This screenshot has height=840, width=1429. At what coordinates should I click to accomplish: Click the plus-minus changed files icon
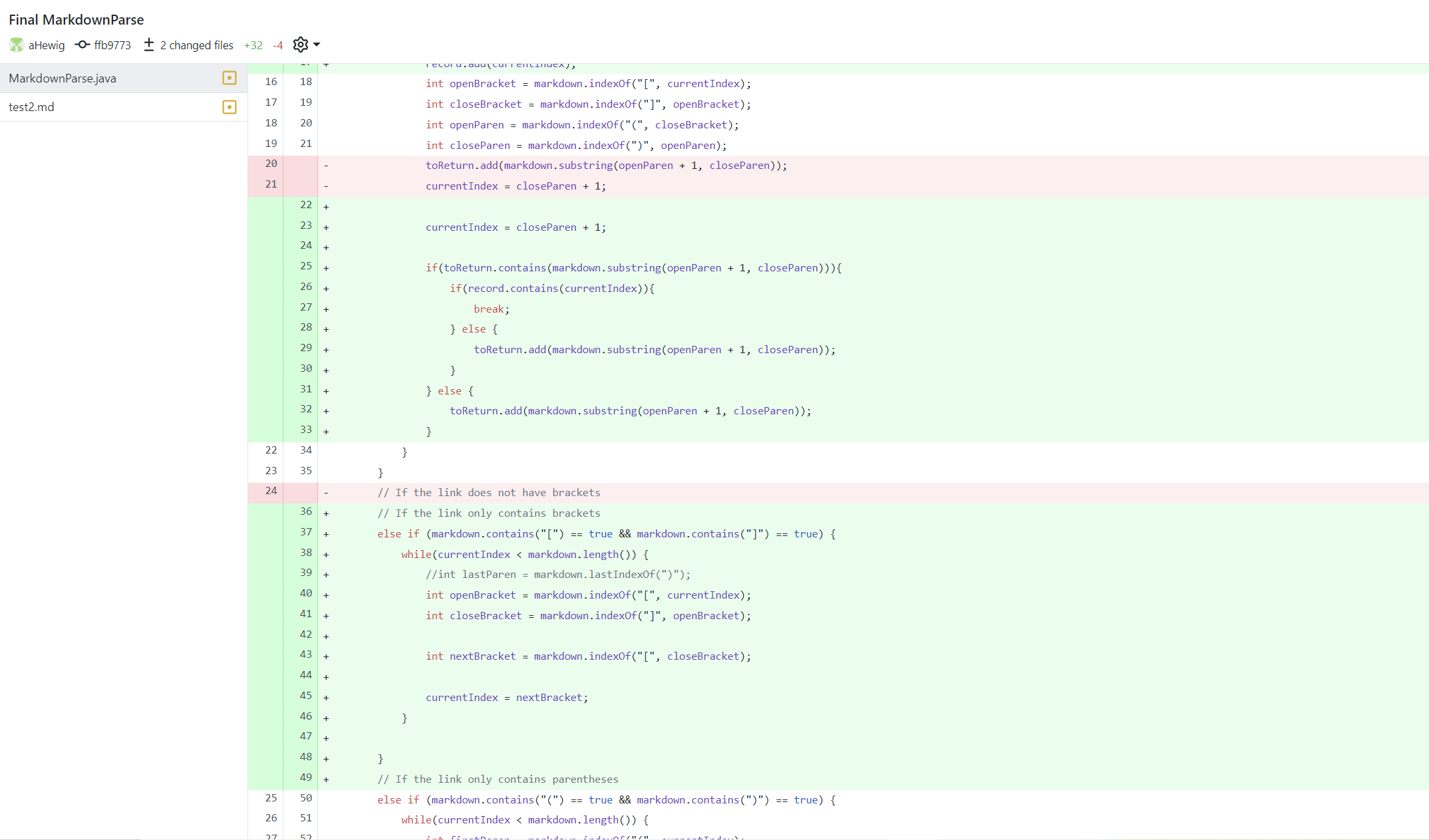click(x=149, y=45)
